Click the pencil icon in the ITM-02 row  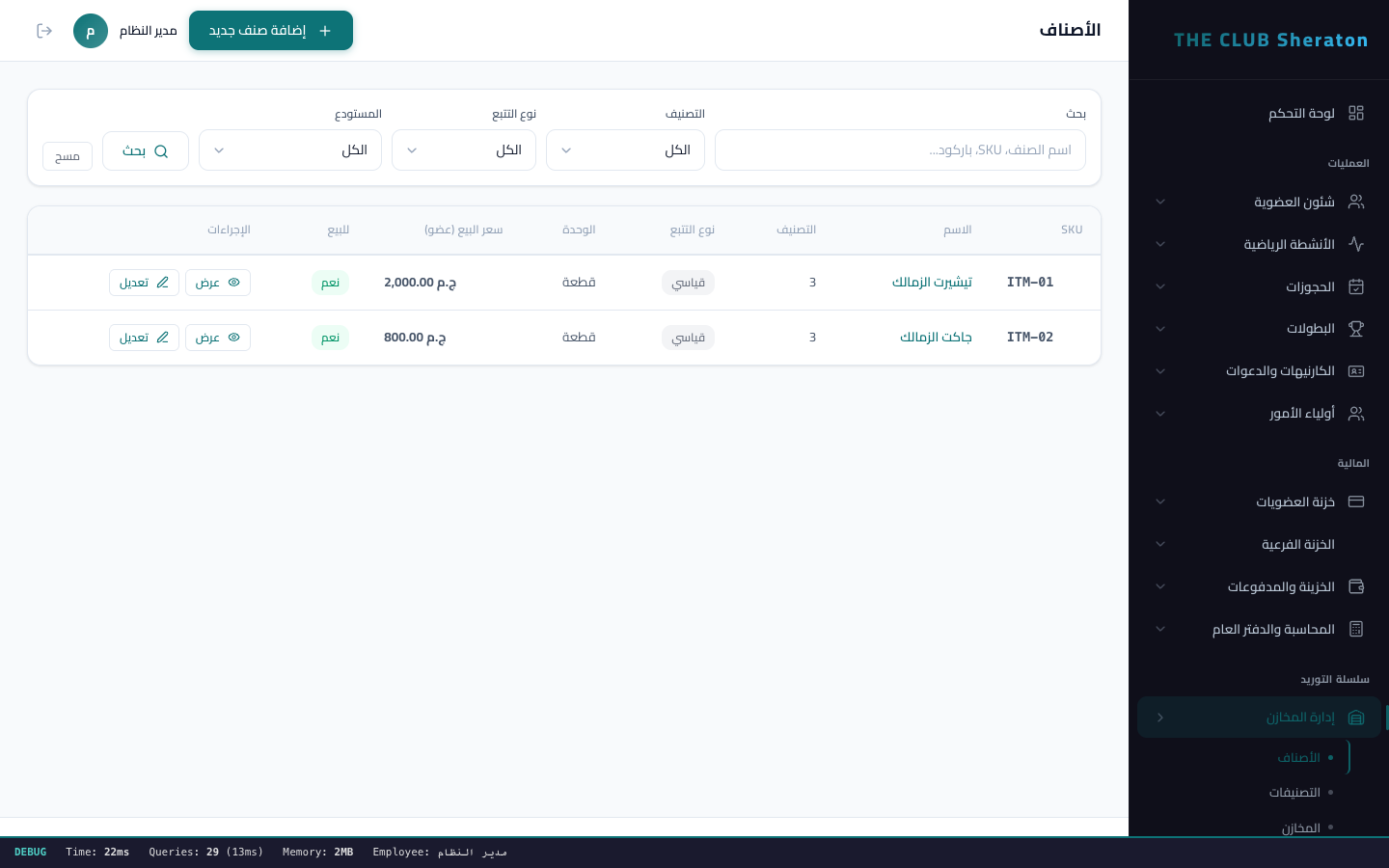(x=162, y=338)
